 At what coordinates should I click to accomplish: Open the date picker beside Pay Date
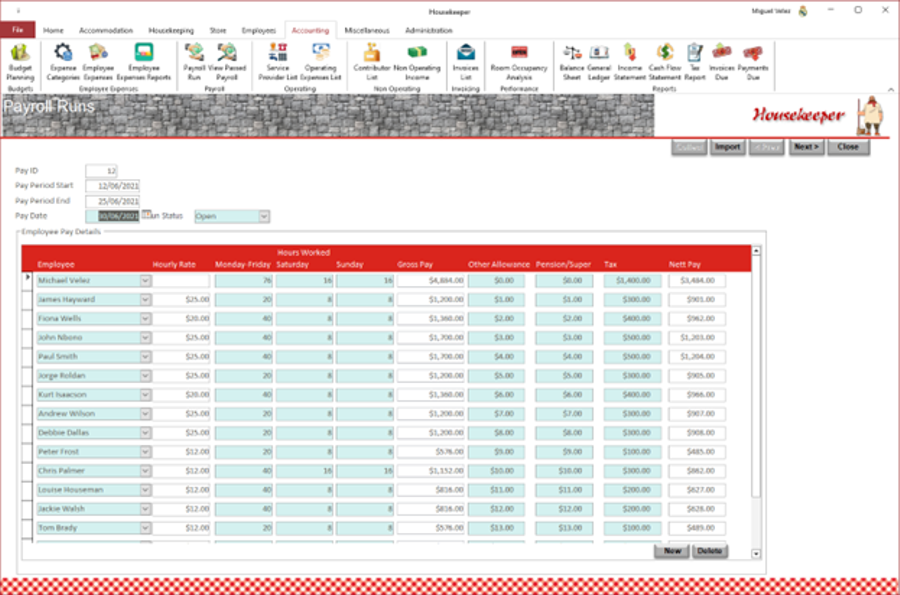click(146, 215)
